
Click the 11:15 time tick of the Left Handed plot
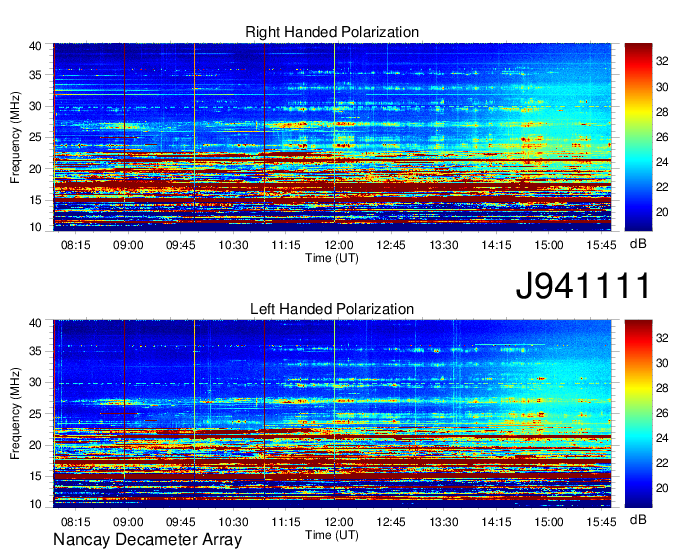click(286, 522)
